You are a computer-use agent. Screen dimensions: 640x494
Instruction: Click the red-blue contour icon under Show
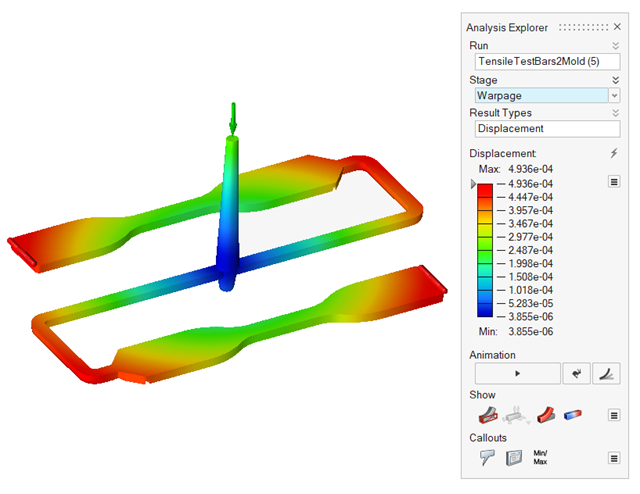(x=574, y=415)
